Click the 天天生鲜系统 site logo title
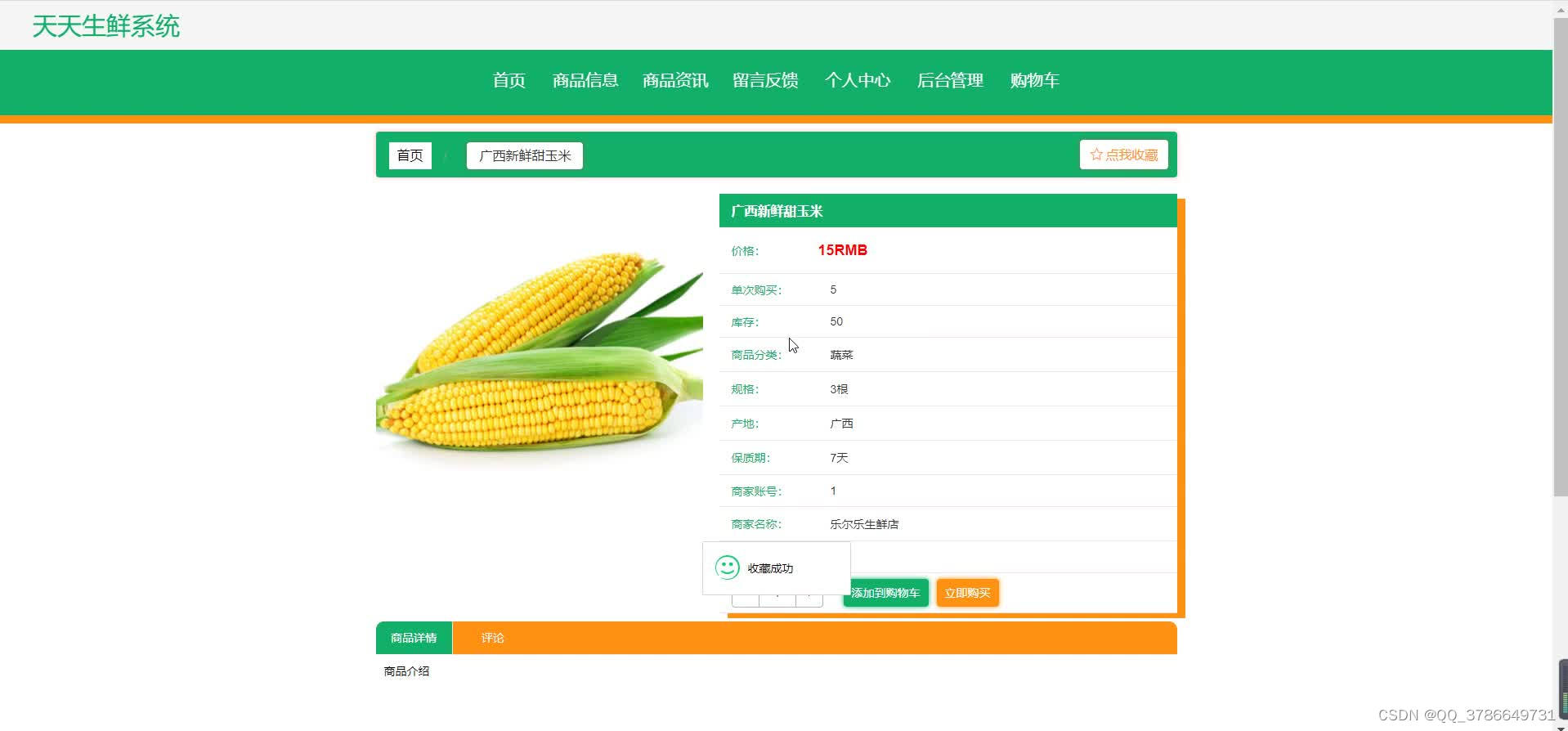Image resolution: width=1568 pixels, height=731 pixels. coord(106,26)
